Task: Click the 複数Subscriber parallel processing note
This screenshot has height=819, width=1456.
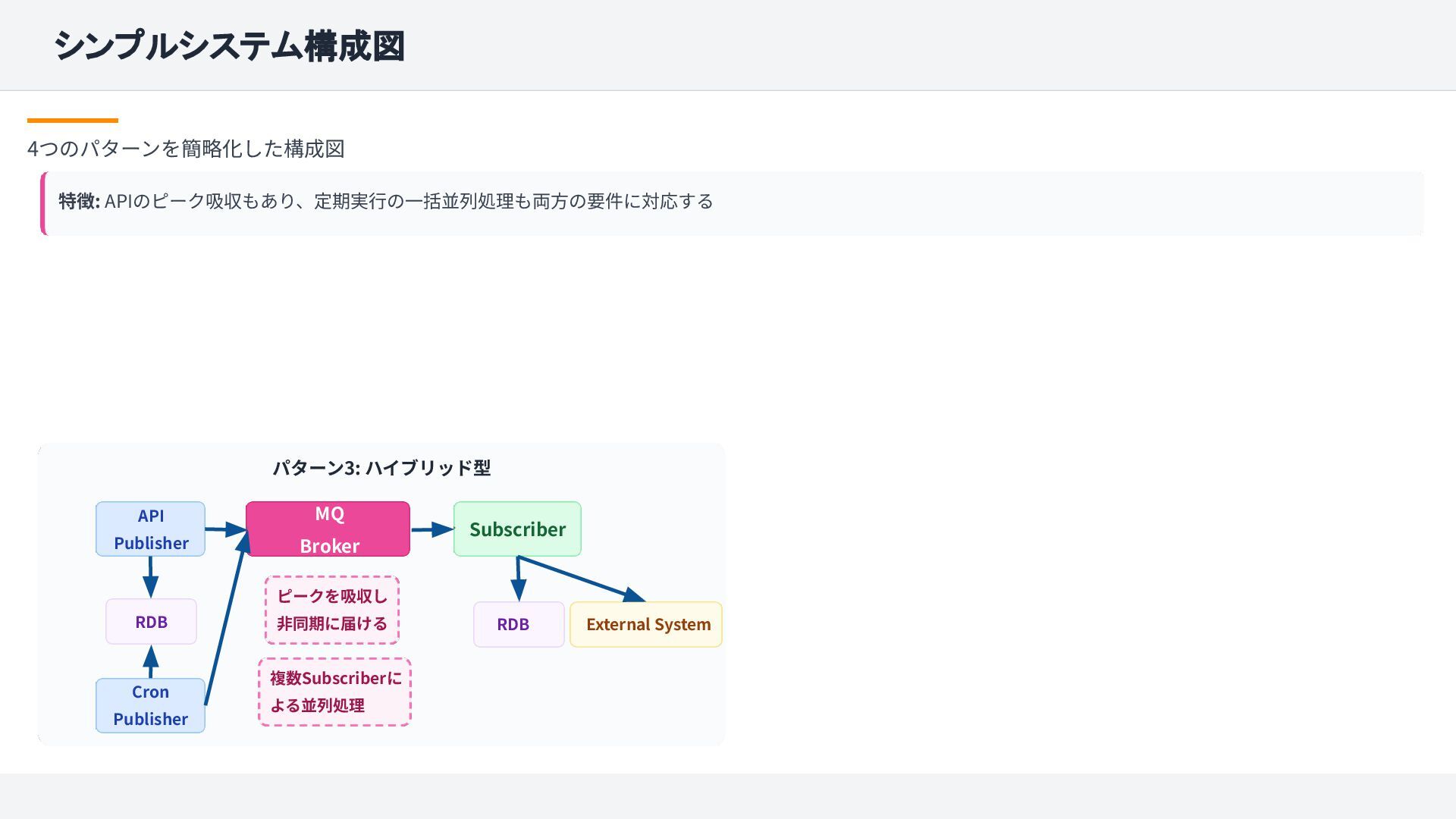Action: tap(334, 692)
